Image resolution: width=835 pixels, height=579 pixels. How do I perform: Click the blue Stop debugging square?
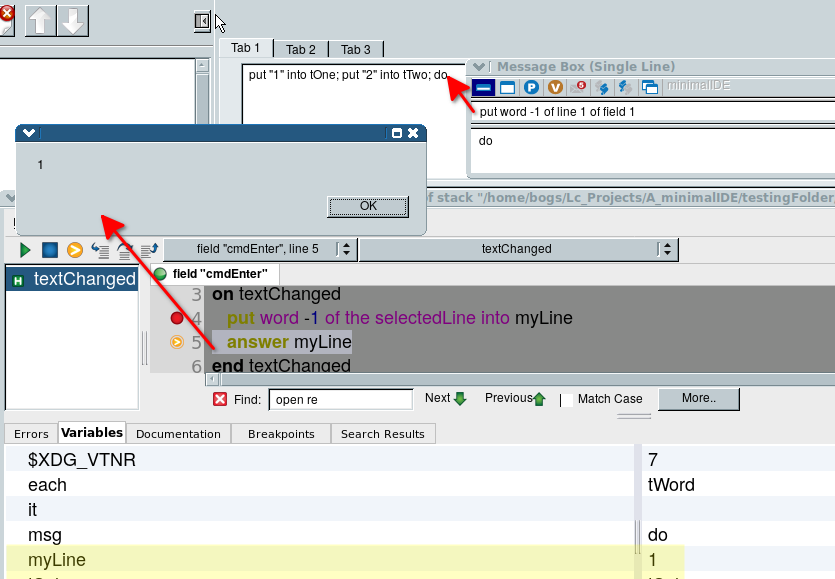point(50,250)
